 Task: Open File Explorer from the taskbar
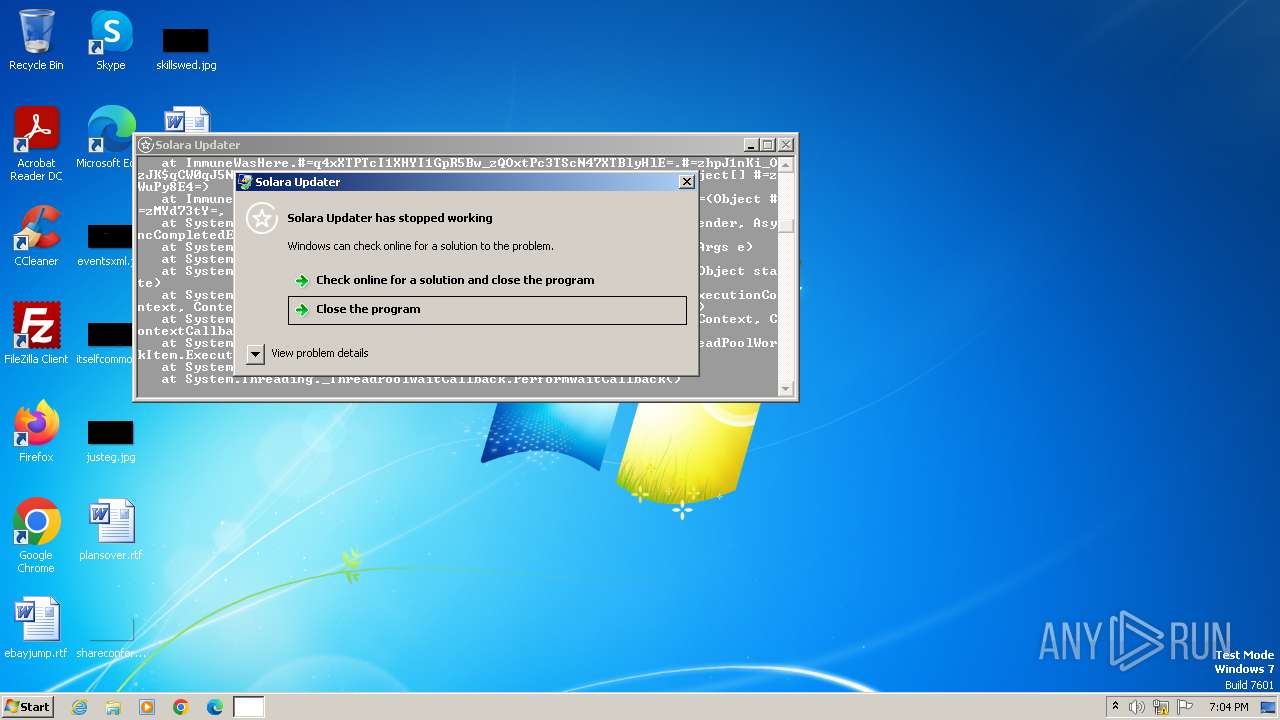tap(113, 707)
